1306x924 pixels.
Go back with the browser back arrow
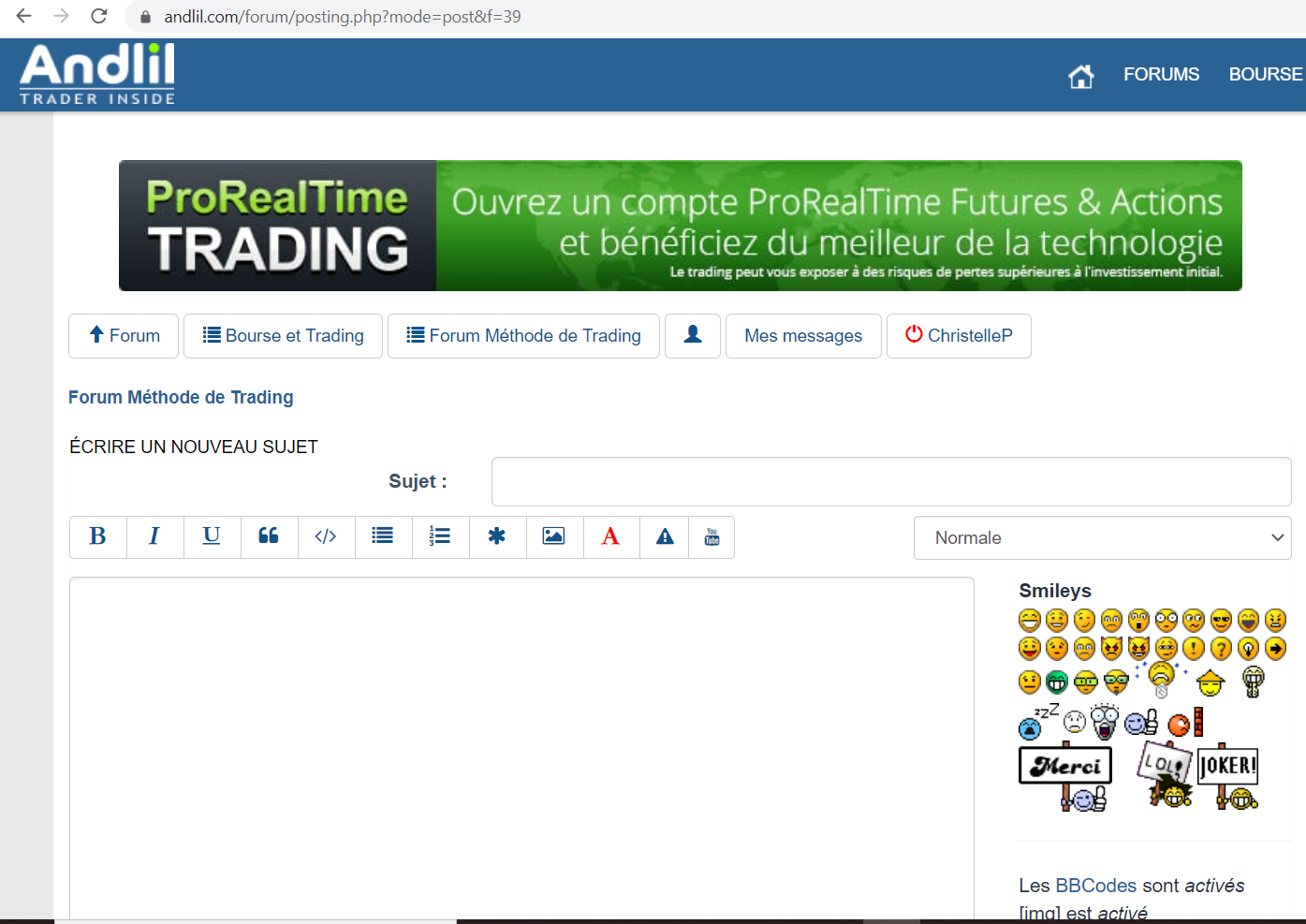click(24, 16)
